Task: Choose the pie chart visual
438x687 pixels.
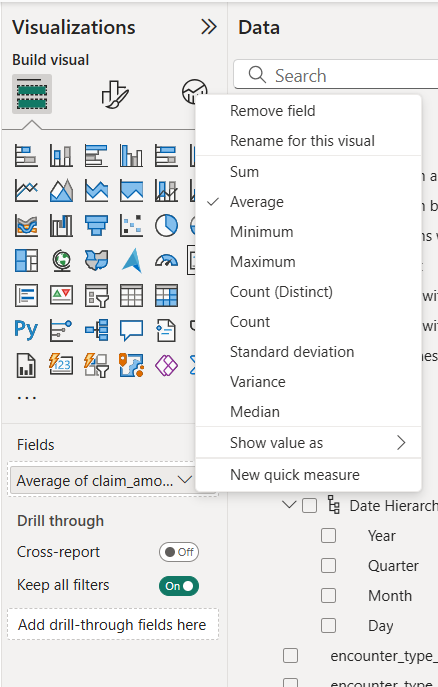Action: click(166, 226)
